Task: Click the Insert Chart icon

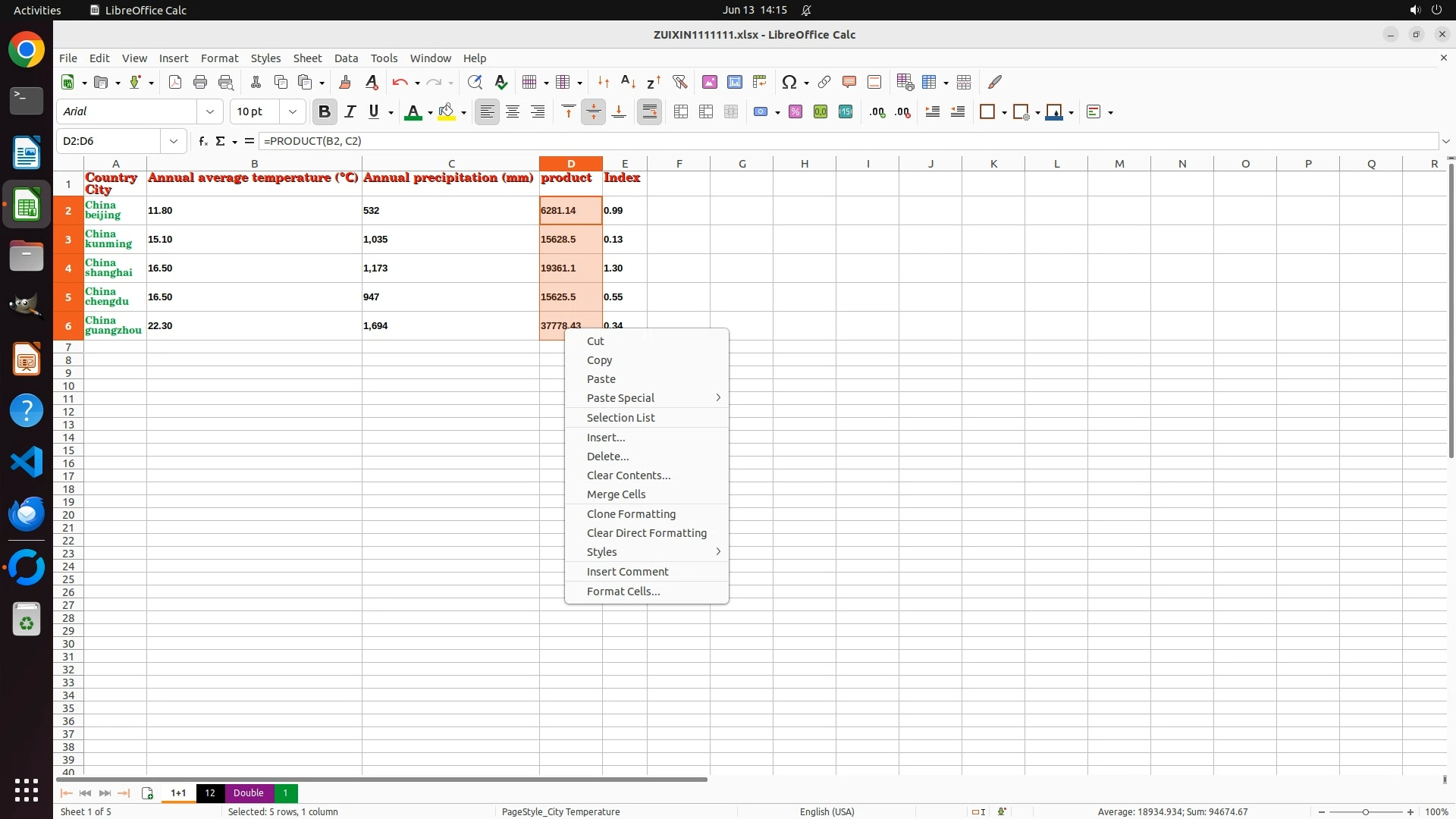Action: click(x=734, y=82)
